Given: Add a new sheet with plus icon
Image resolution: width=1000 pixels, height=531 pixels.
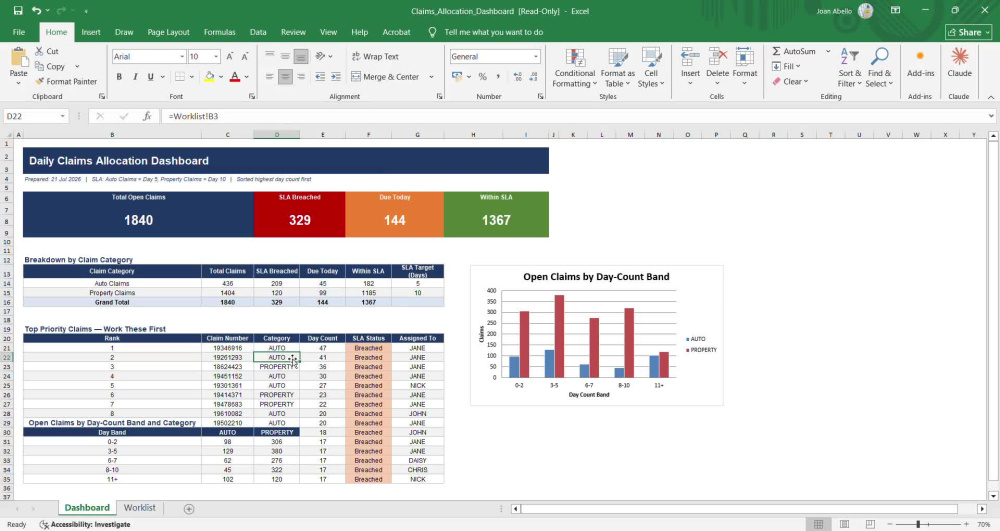Looking at the screenshot, I should [x=189, y=509].
